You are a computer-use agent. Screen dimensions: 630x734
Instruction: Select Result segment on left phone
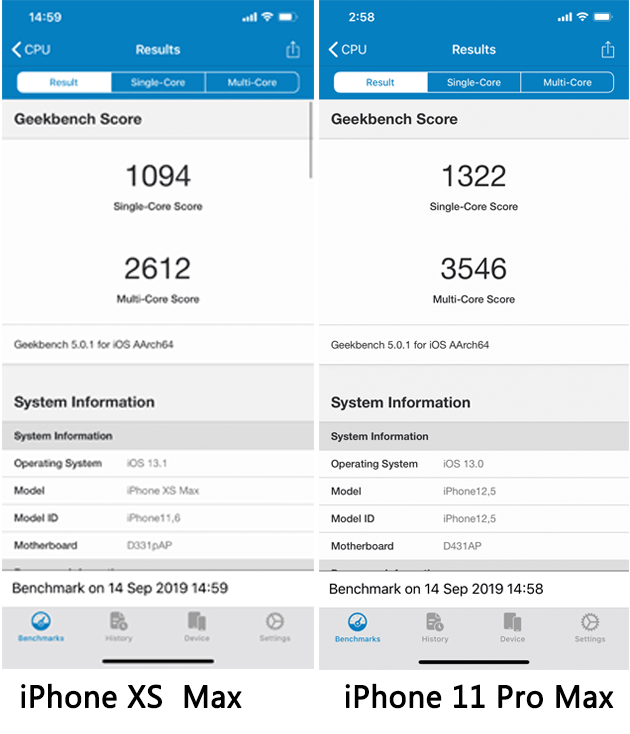point(64,82)
